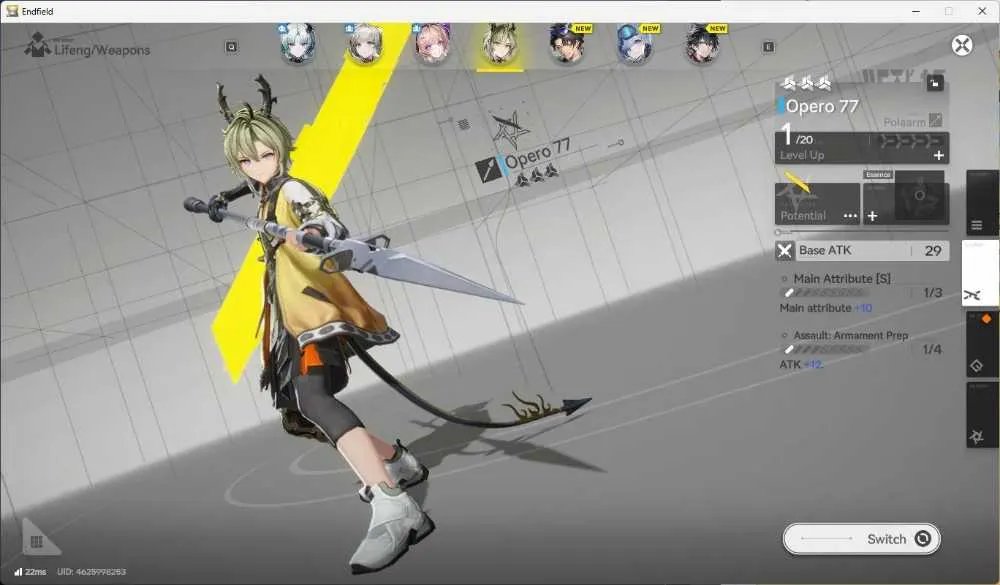Expand Potential details with three dots
This screenshot has height=585, width=1000.
tap(850, 216)
